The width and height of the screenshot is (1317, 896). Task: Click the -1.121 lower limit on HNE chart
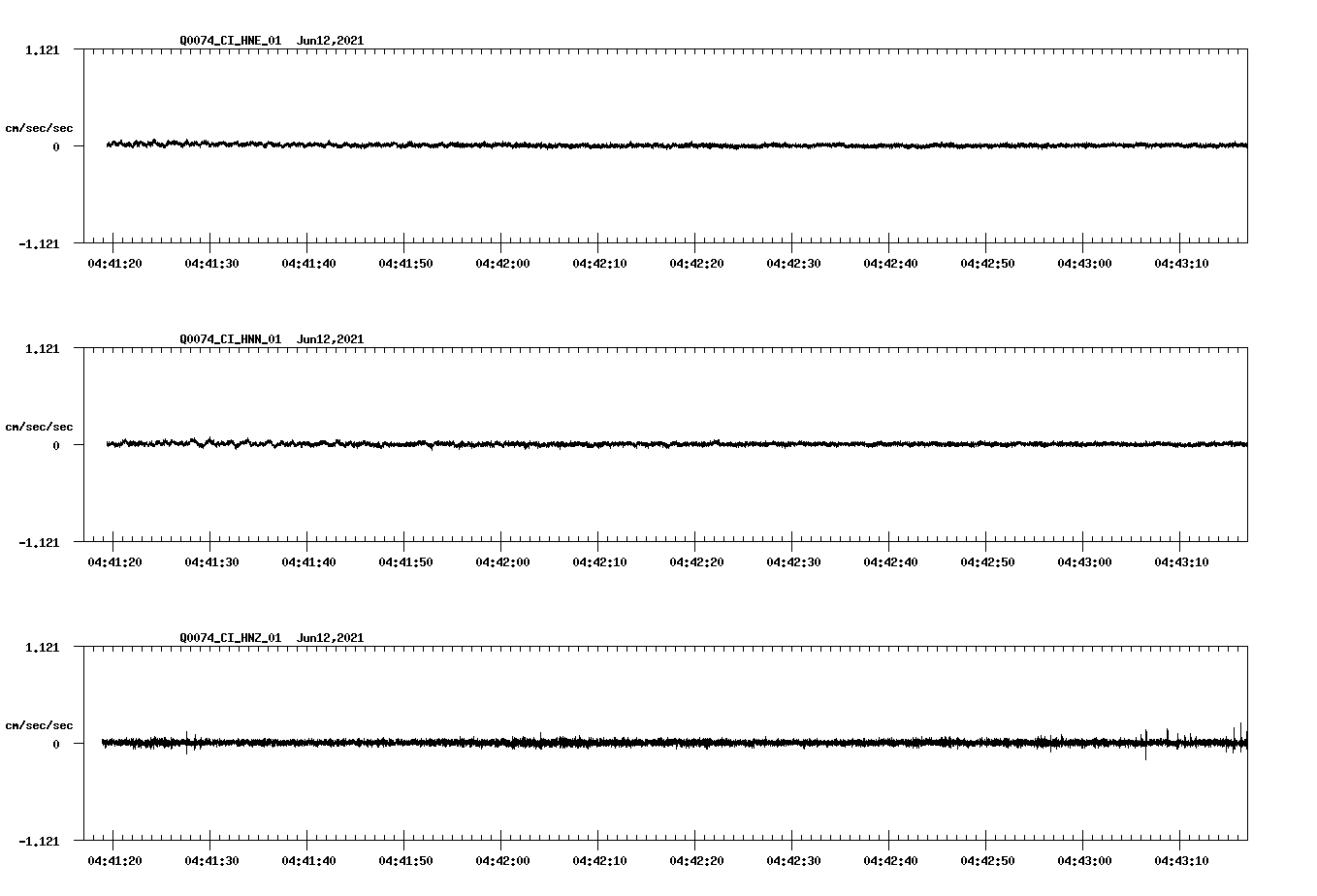pyautogui.click(x=39, y=243)
